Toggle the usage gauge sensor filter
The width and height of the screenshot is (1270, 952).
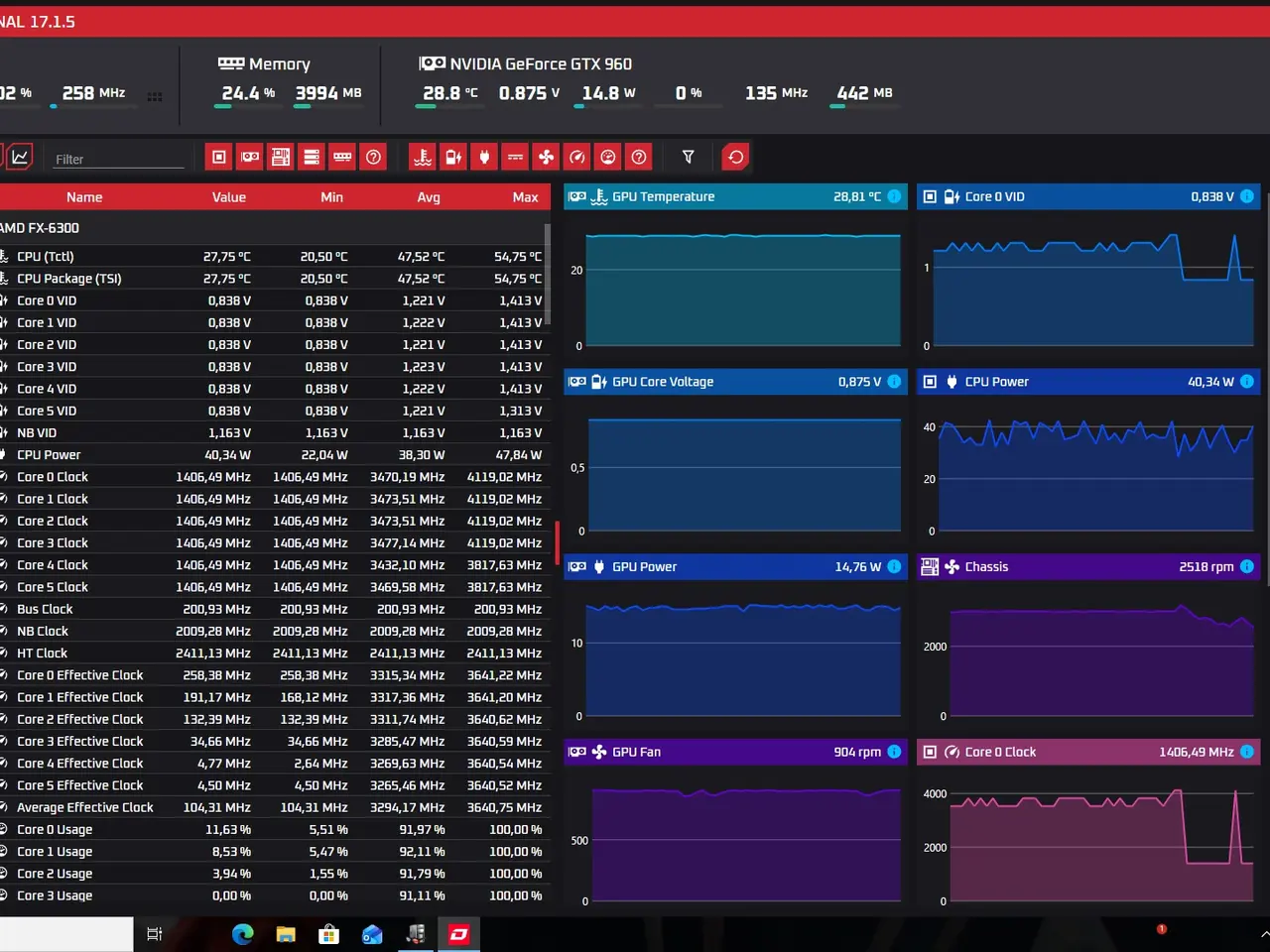(x=608, y=157)
